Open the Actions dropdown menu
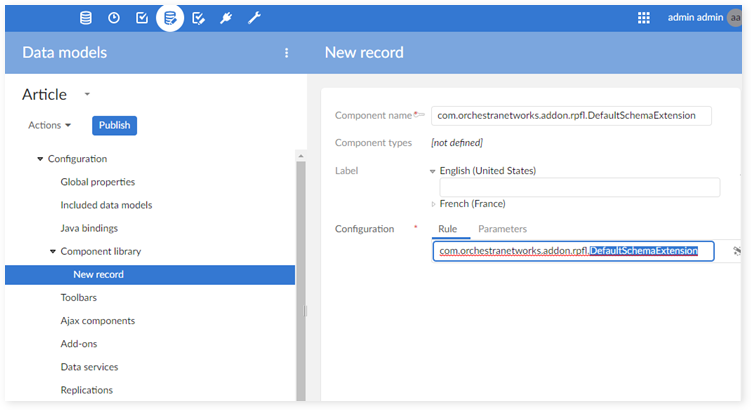This screenshot has width=751, height=410. [50, 125]
